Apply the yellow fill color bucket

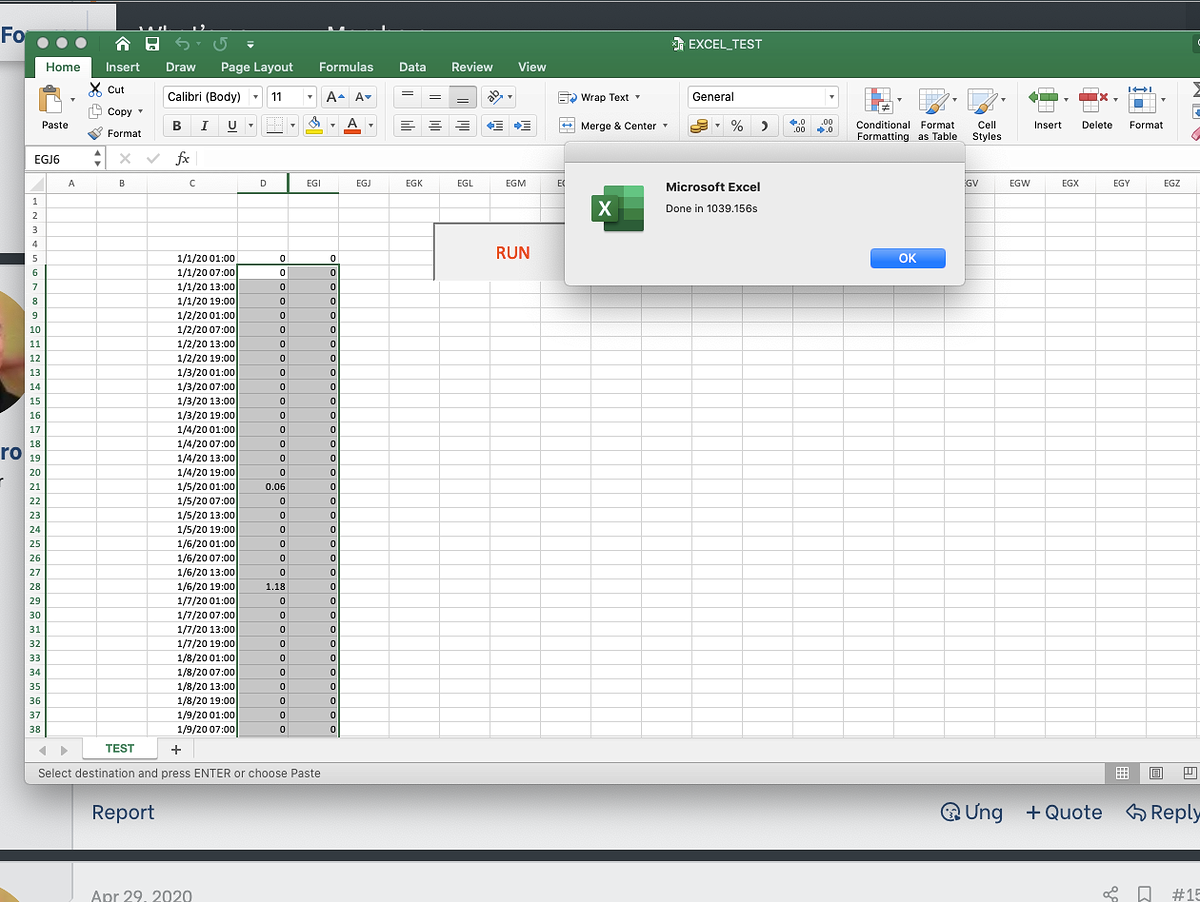click(x=314, y=126)
